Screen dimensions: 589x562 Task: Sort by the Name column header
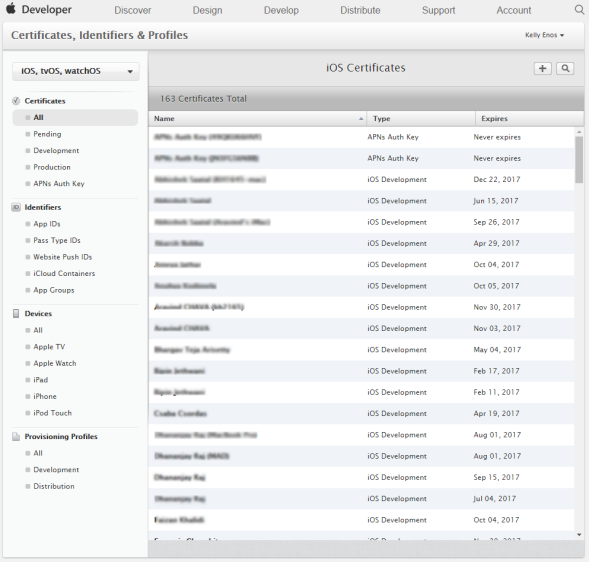click(258, 118)
